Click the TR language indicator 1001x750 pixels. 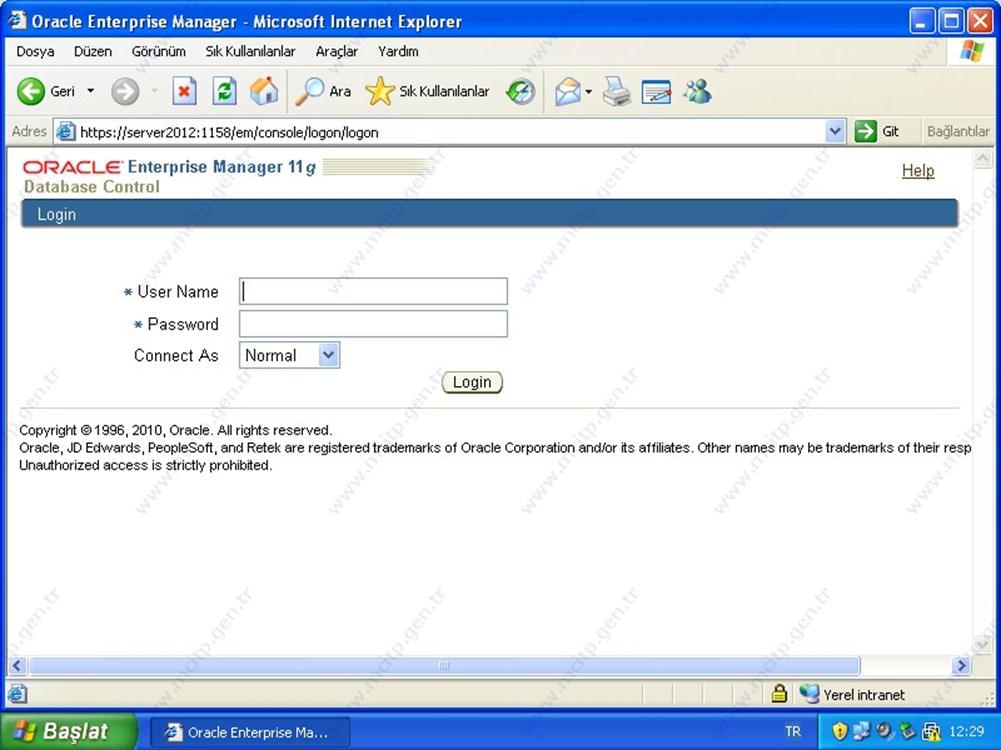[x=793, y=731]
